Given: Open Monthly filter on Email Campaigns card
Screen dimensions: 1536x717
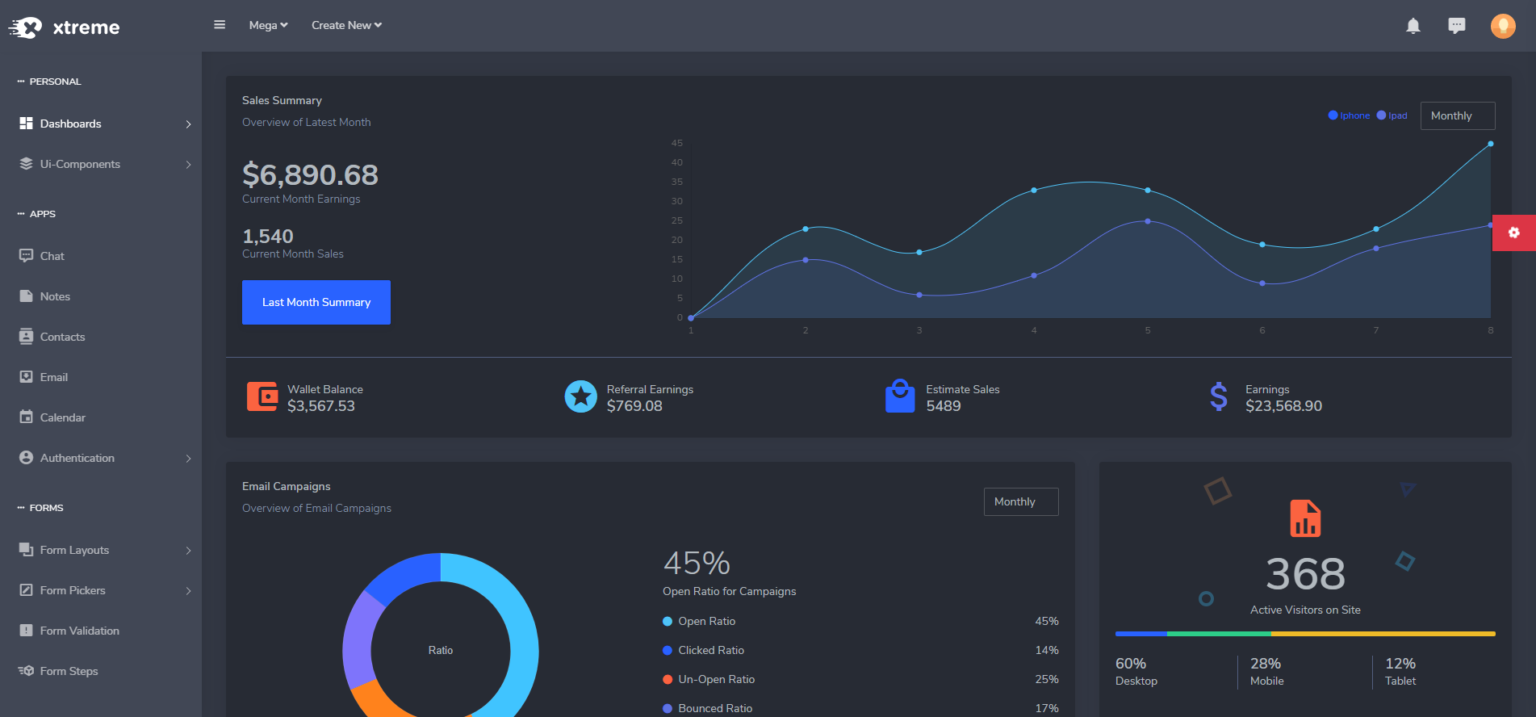Looking at the screenshot, I should [x=1020, y=501].
